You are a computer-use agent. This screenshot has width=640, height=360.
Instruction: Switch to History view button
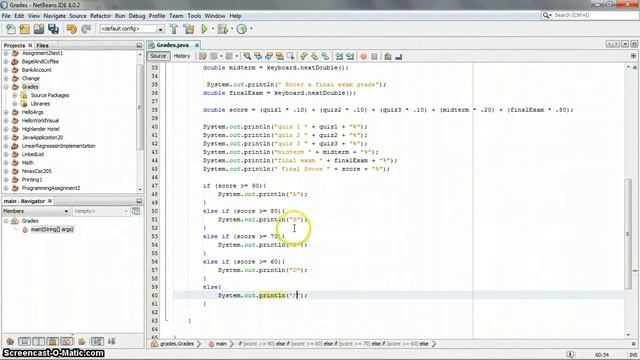[x=182, y=56]
